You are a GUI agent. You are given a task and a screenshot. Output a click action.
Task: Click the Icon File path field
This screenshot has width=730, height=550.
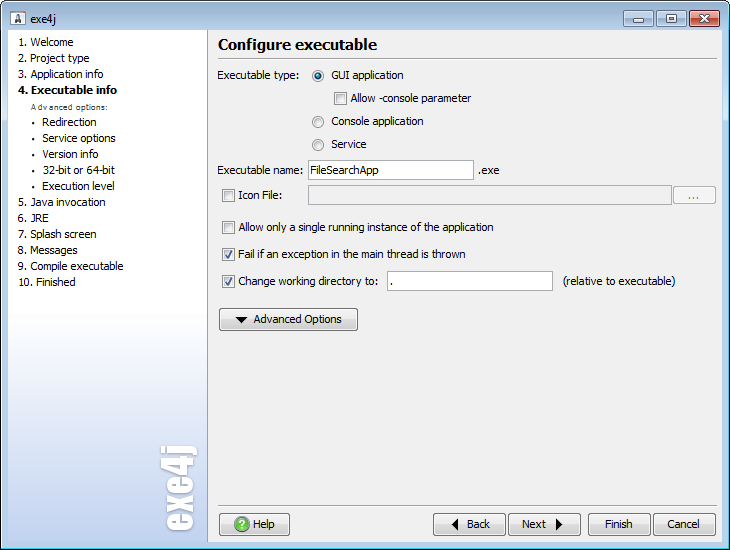click(489, 195)
